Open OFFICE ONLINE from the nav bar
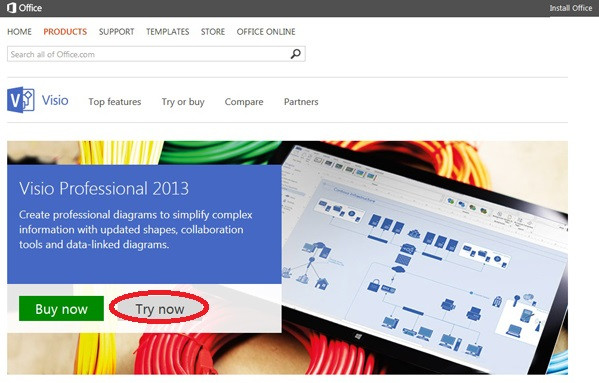Viewport: 599px width, 383px height. pos(266,32)
